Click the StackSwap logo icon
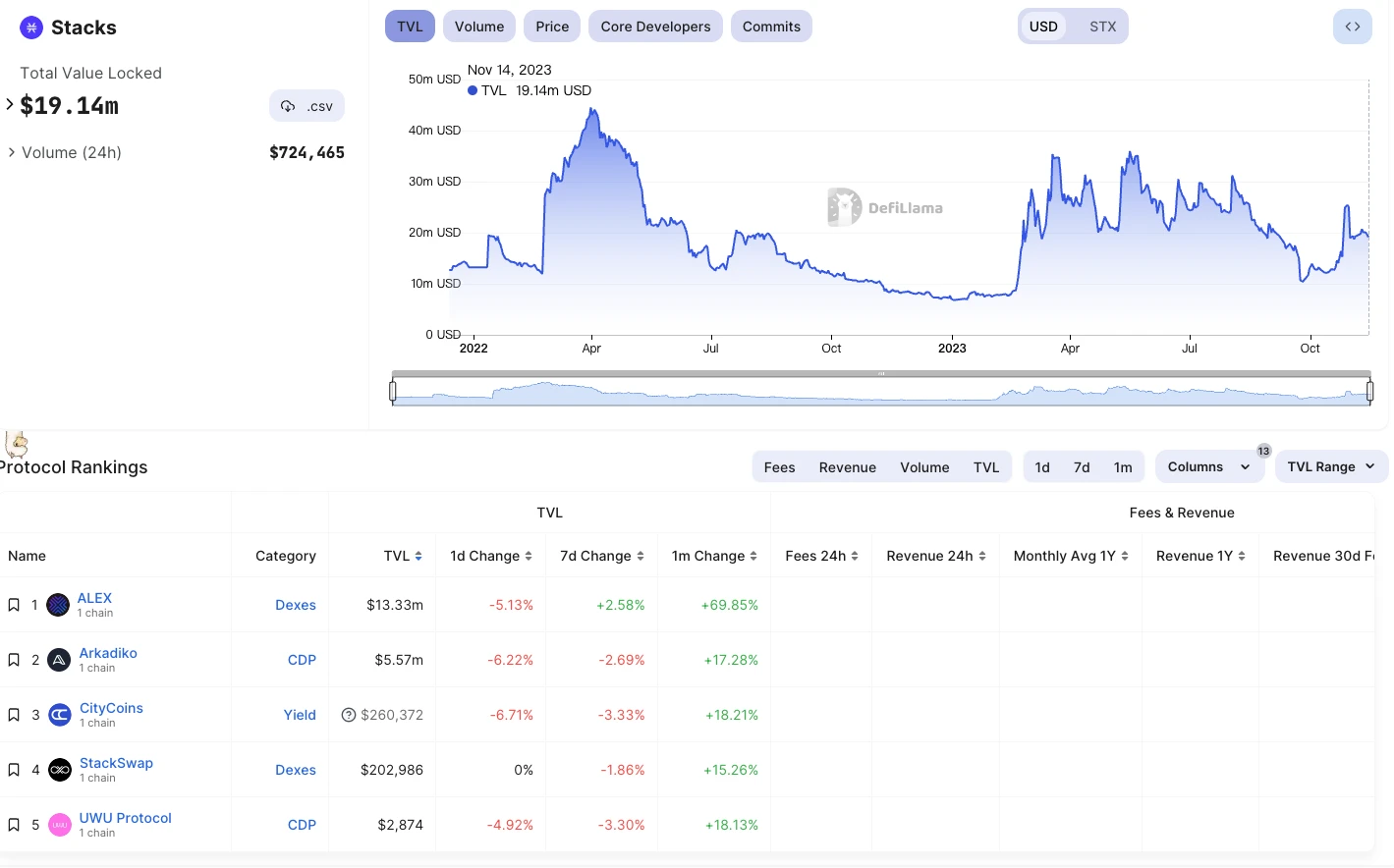This screenshot has height=868, width=1394. [60, 770]
